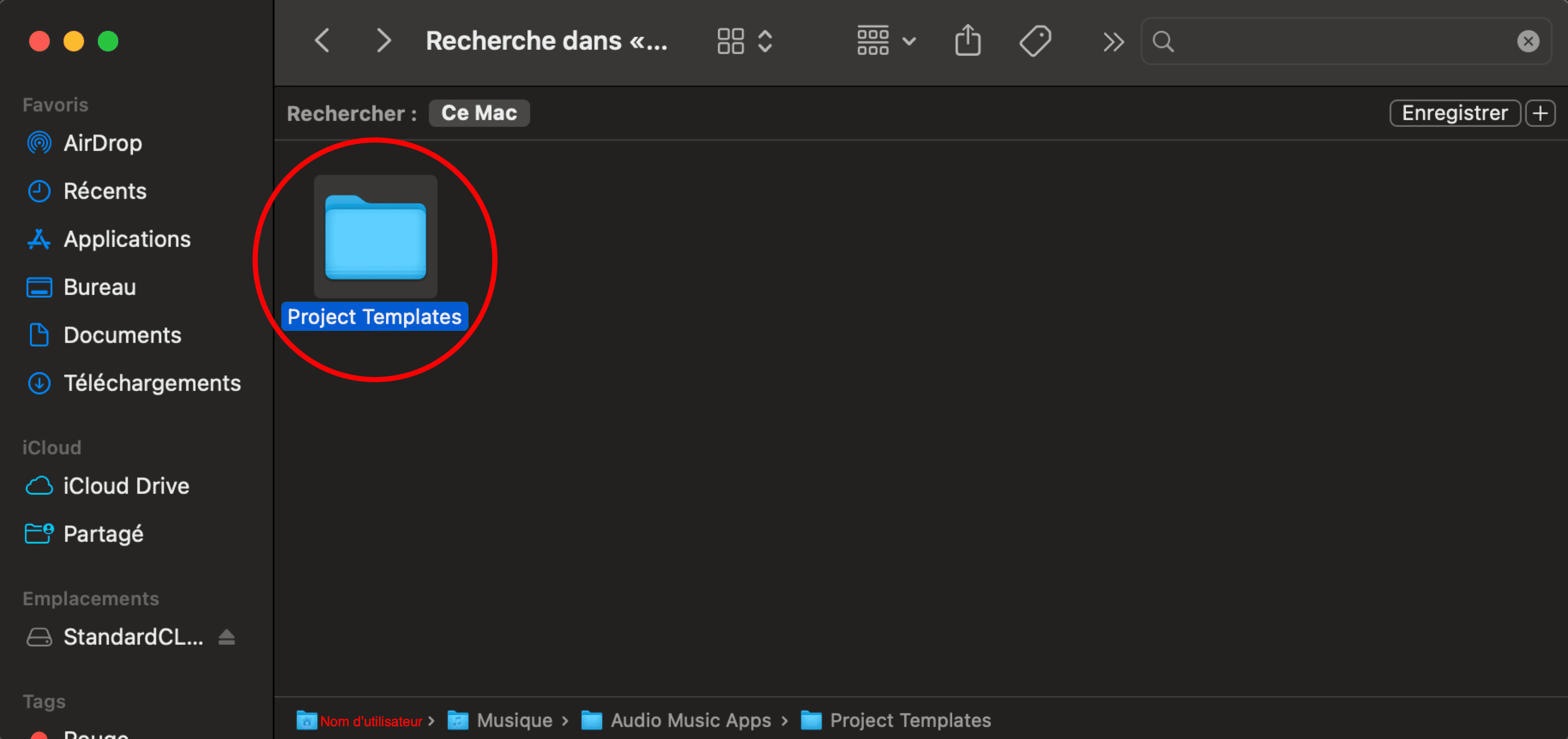Open iCloud Drive in the sidebar

pyautogui.click(x=126, y=486)
